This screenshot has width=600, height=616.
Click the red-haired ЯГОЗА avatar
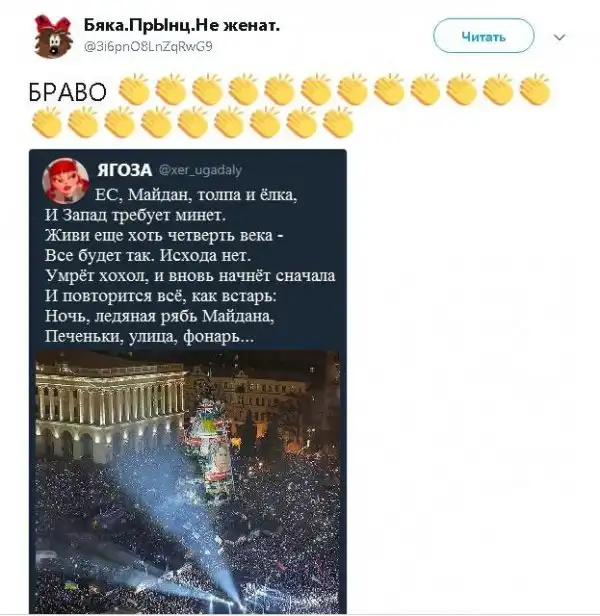click(65, 181)
